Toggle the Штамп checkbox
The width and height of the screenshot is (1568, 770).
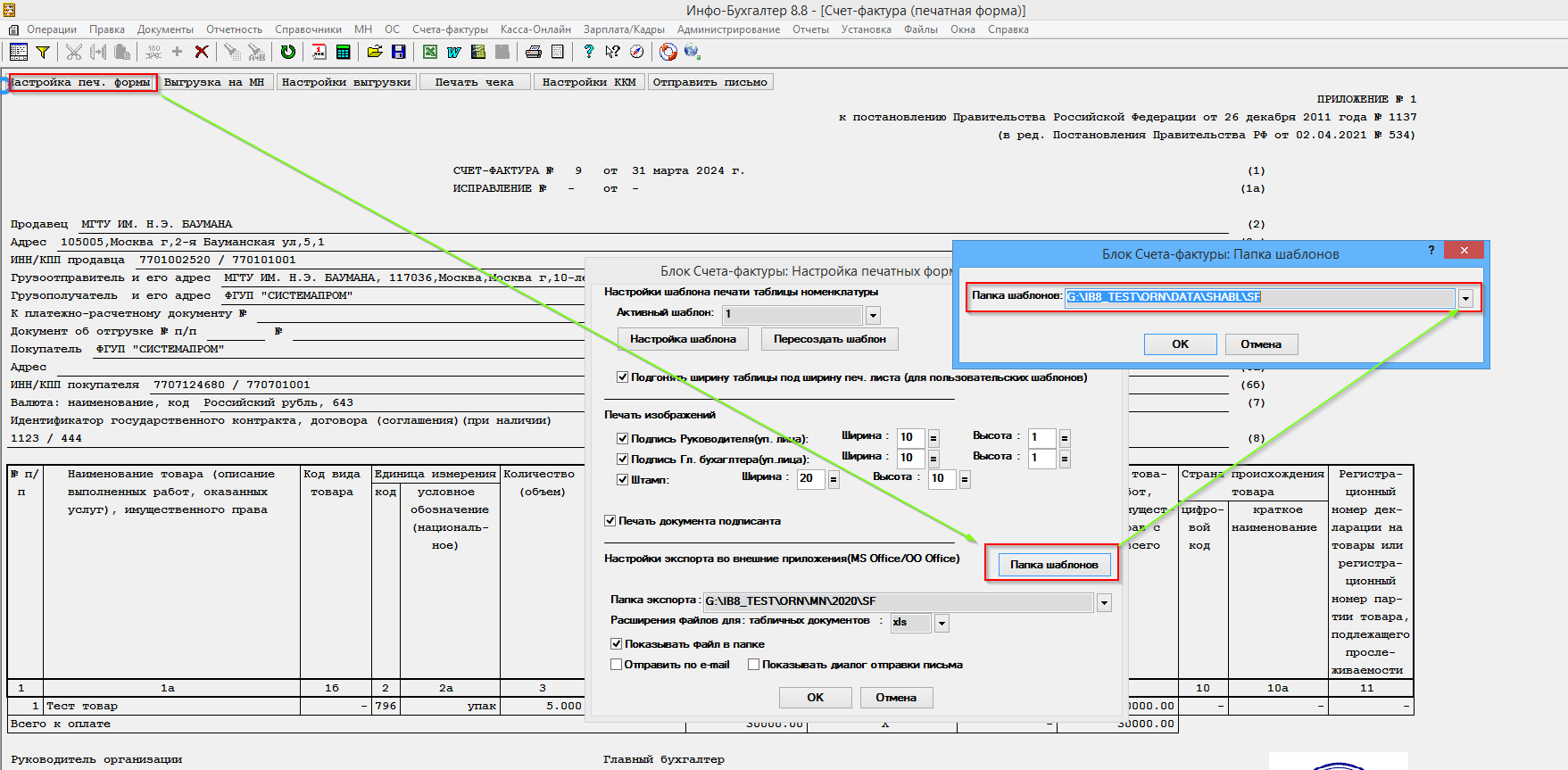(622, 480)
